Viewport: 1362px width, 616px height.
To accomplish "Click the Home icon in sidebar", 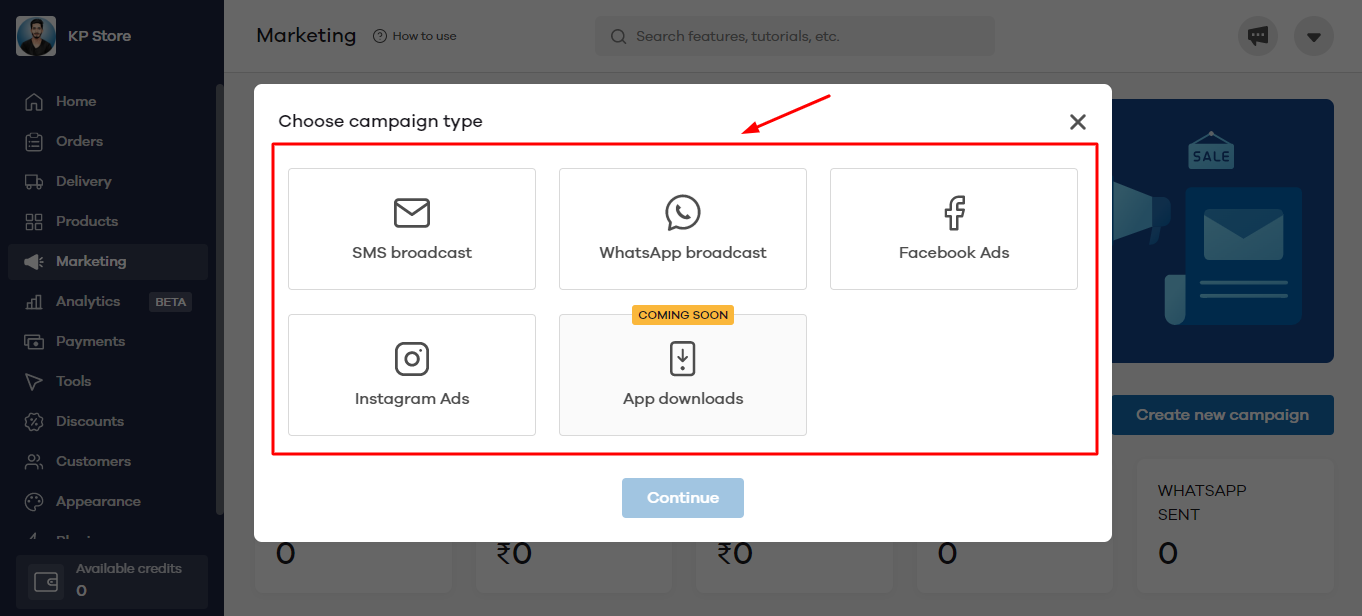I will (x=34, y=102).
